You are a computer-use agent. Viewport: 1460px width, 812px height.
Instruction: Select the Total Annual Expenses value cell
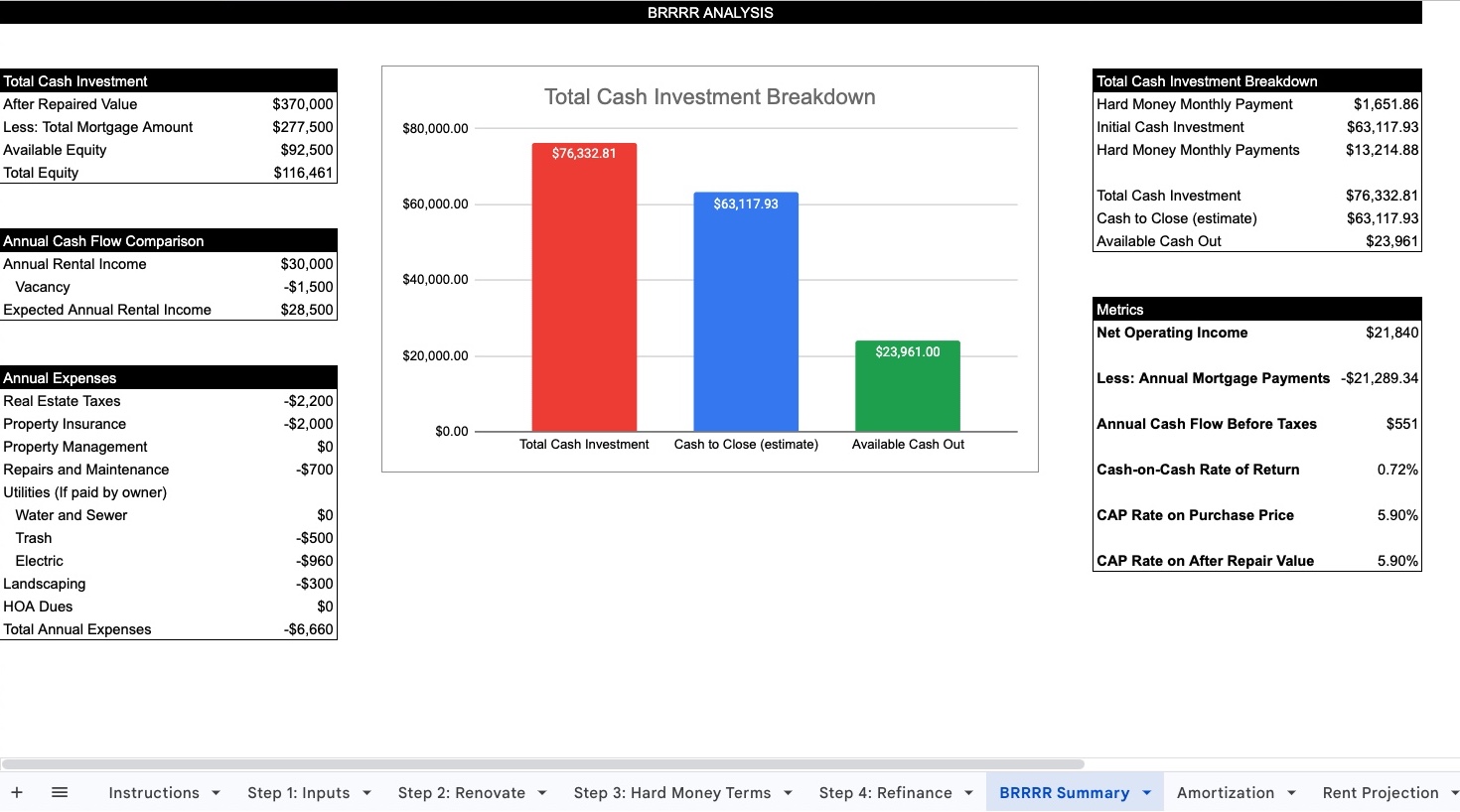309,629
